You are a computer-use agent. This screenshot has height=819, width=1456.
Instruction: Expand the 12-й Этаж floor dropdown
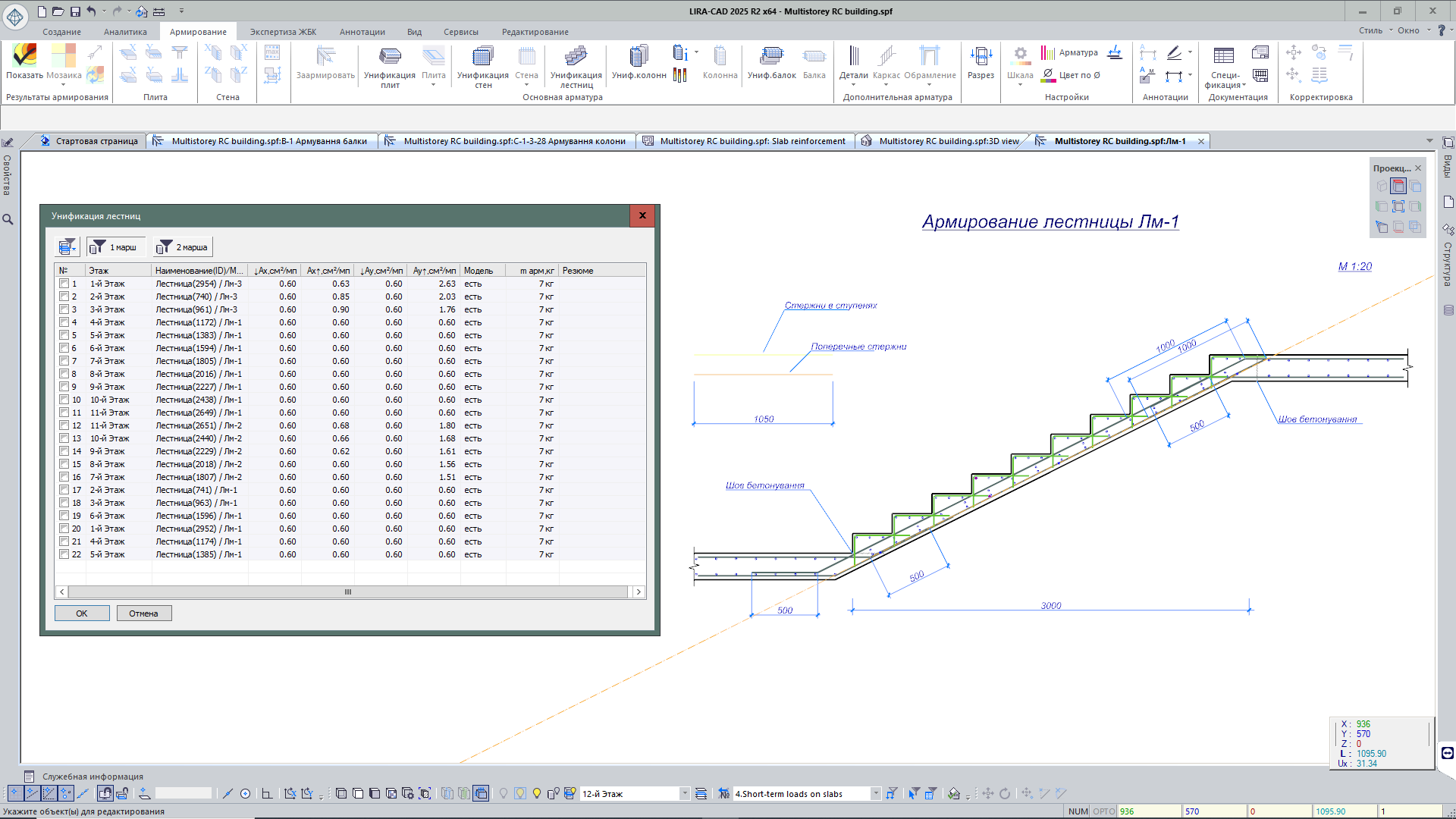(x=684, y=794)
